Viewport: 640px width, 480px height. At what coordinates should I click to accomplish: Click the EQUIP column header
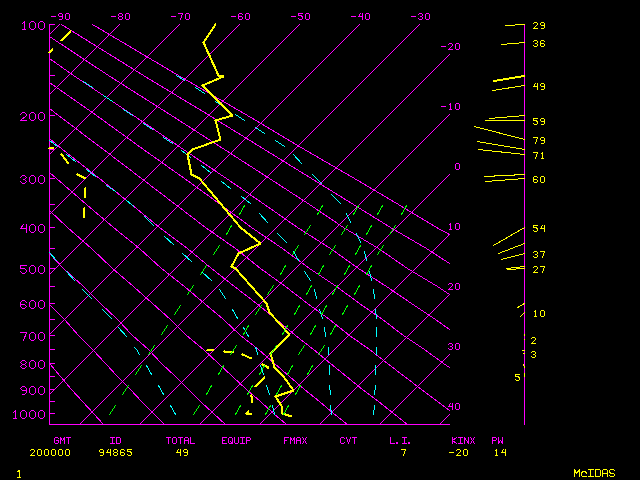(236, 440)
